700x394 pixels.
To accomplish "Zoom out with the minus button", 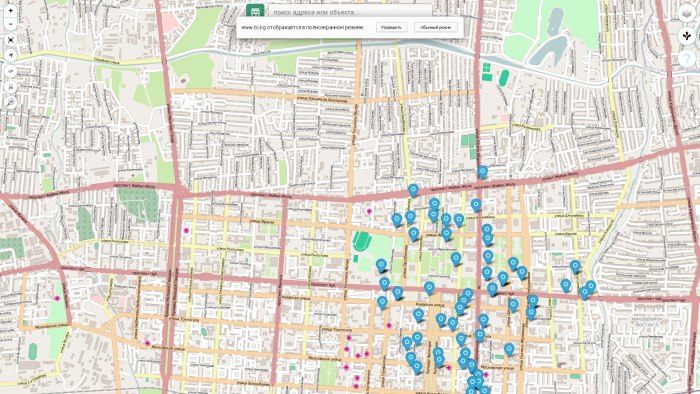I will (11, 23).
